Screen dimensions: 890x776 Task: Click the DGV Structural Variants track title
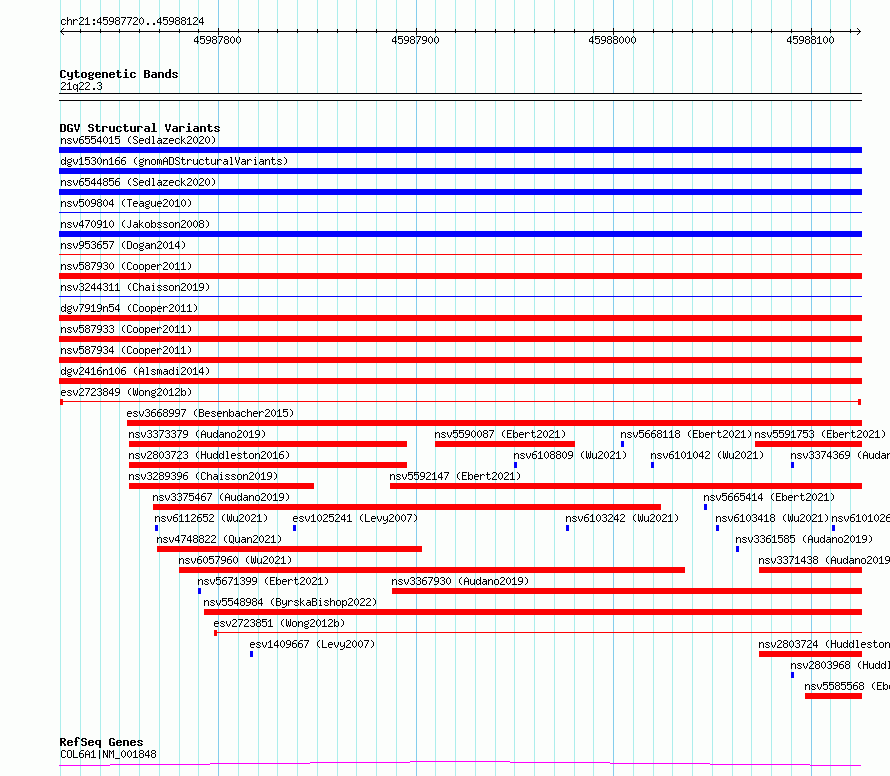(x=140, y=128)
